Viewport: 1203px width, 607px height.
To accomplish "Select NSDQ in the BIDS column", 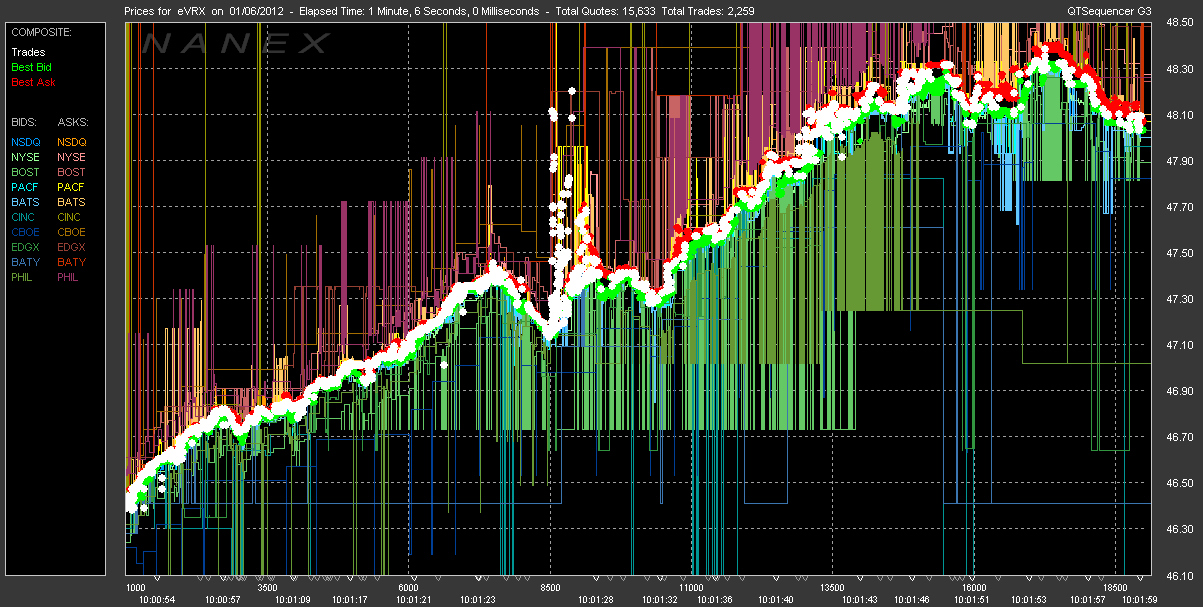I will click(25, 142).
